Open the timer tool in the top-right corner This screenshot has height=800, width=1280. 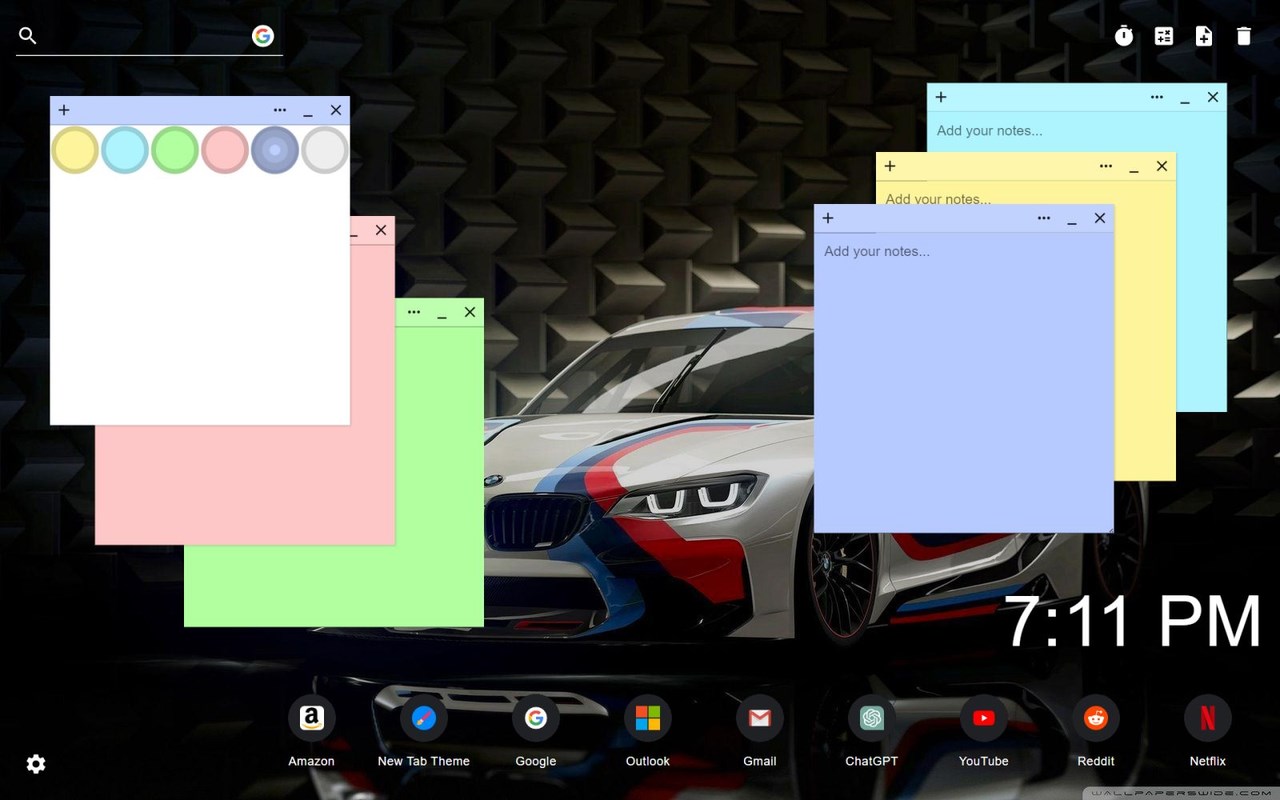pos(1124,36)
